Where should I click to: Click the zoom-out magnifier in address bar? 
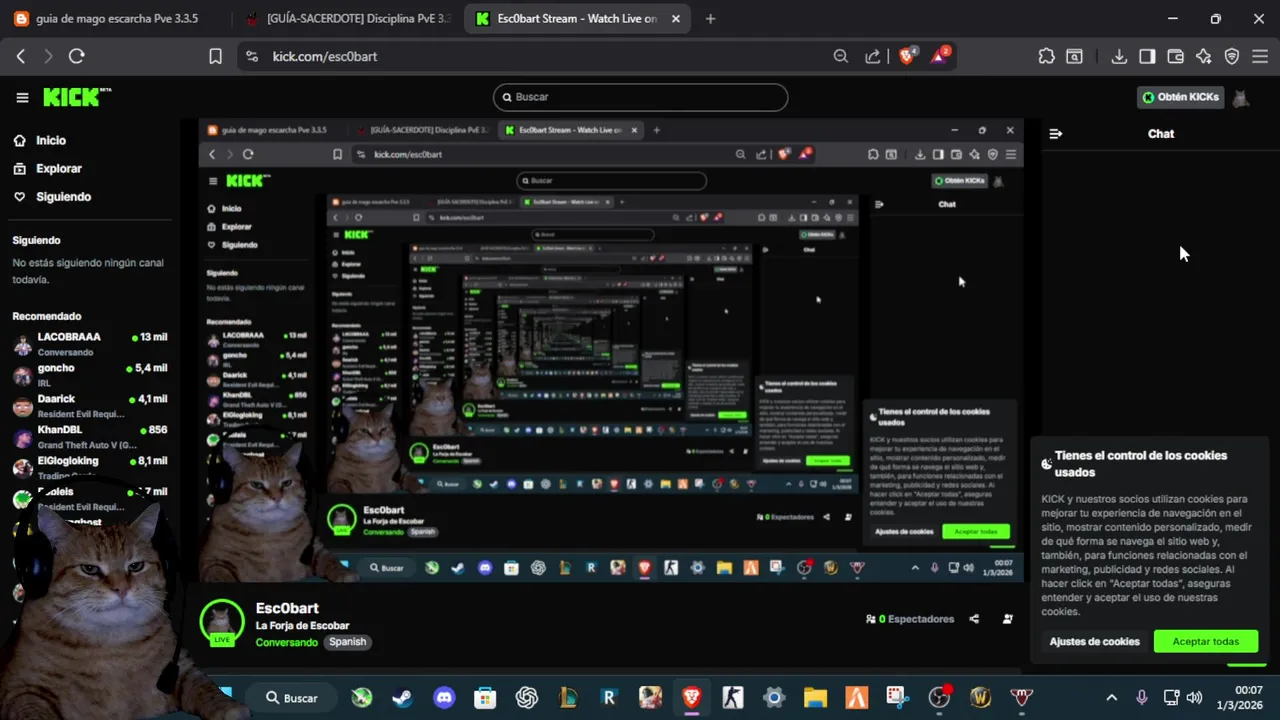(x=841, y=57)
